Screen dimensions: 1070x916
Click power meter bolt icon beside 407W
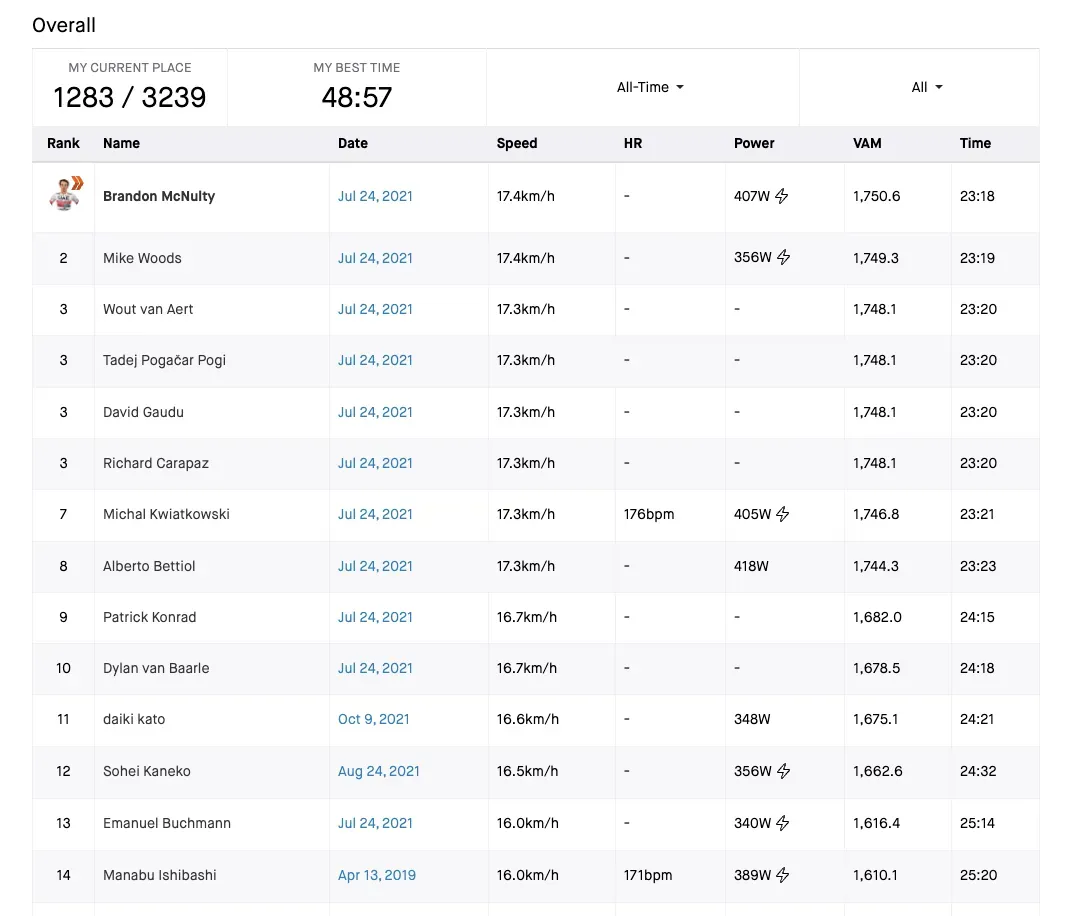pyautogui.click(x=782, y=197)
